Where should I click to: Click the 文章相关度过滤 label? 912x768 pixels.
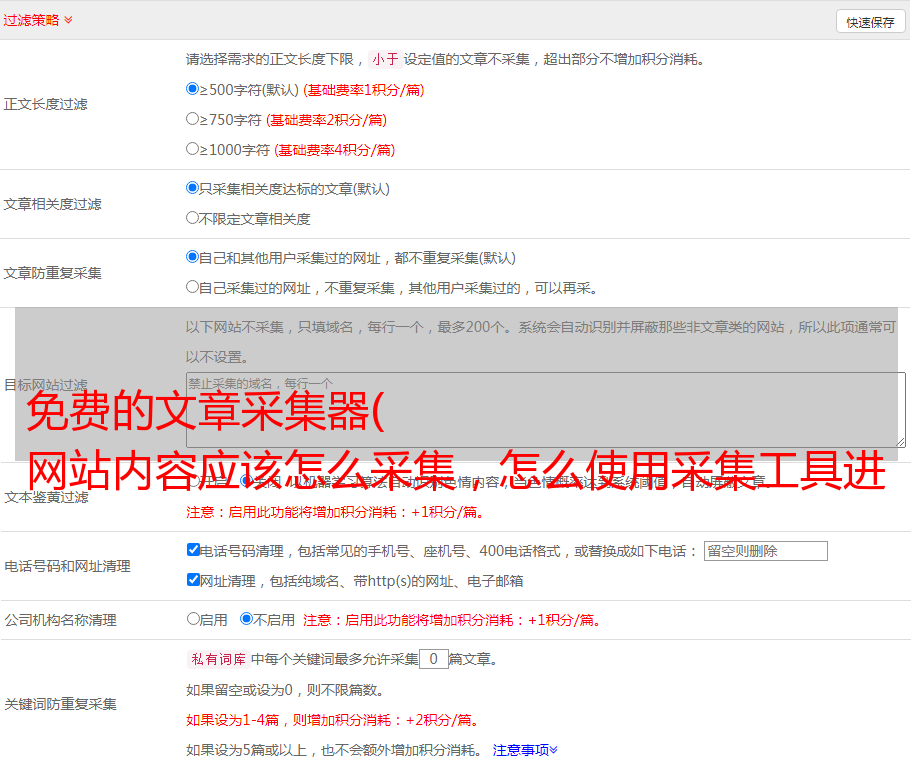[52, 204]
